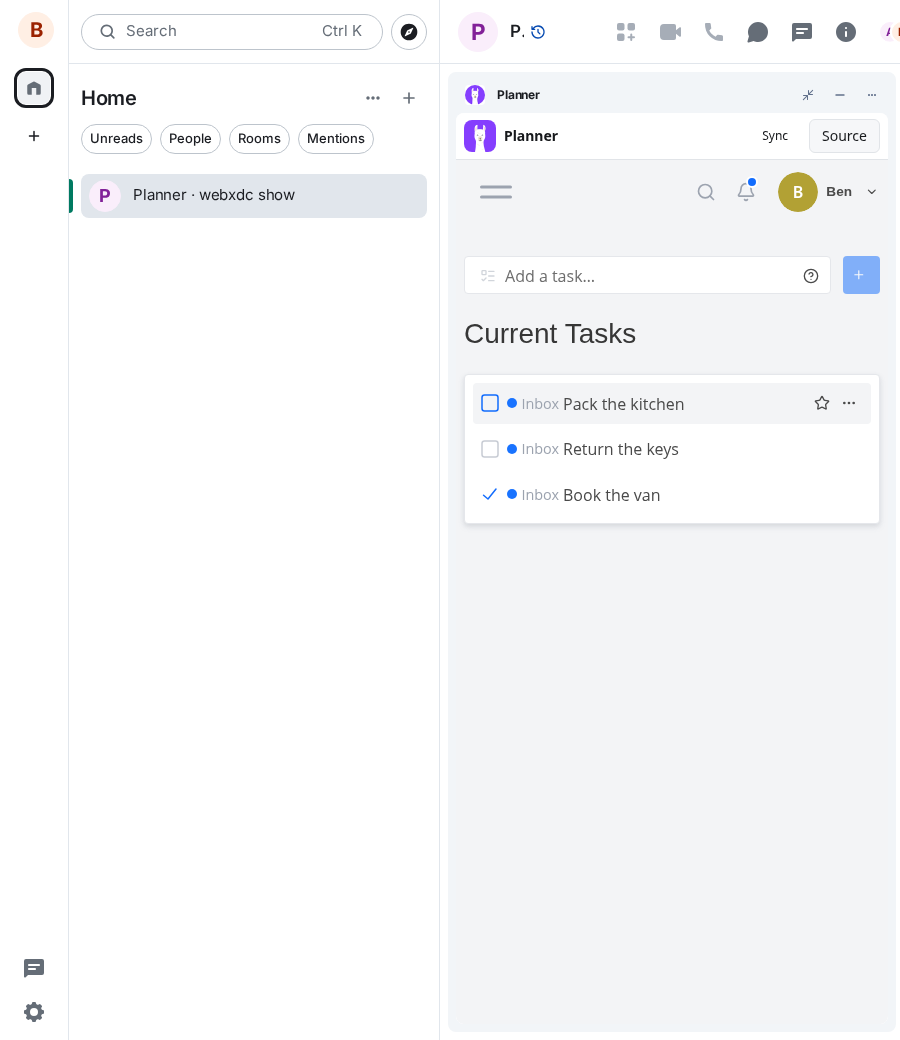
Task: Expand the Ben user menu chevron
Action: pos(871,192)
